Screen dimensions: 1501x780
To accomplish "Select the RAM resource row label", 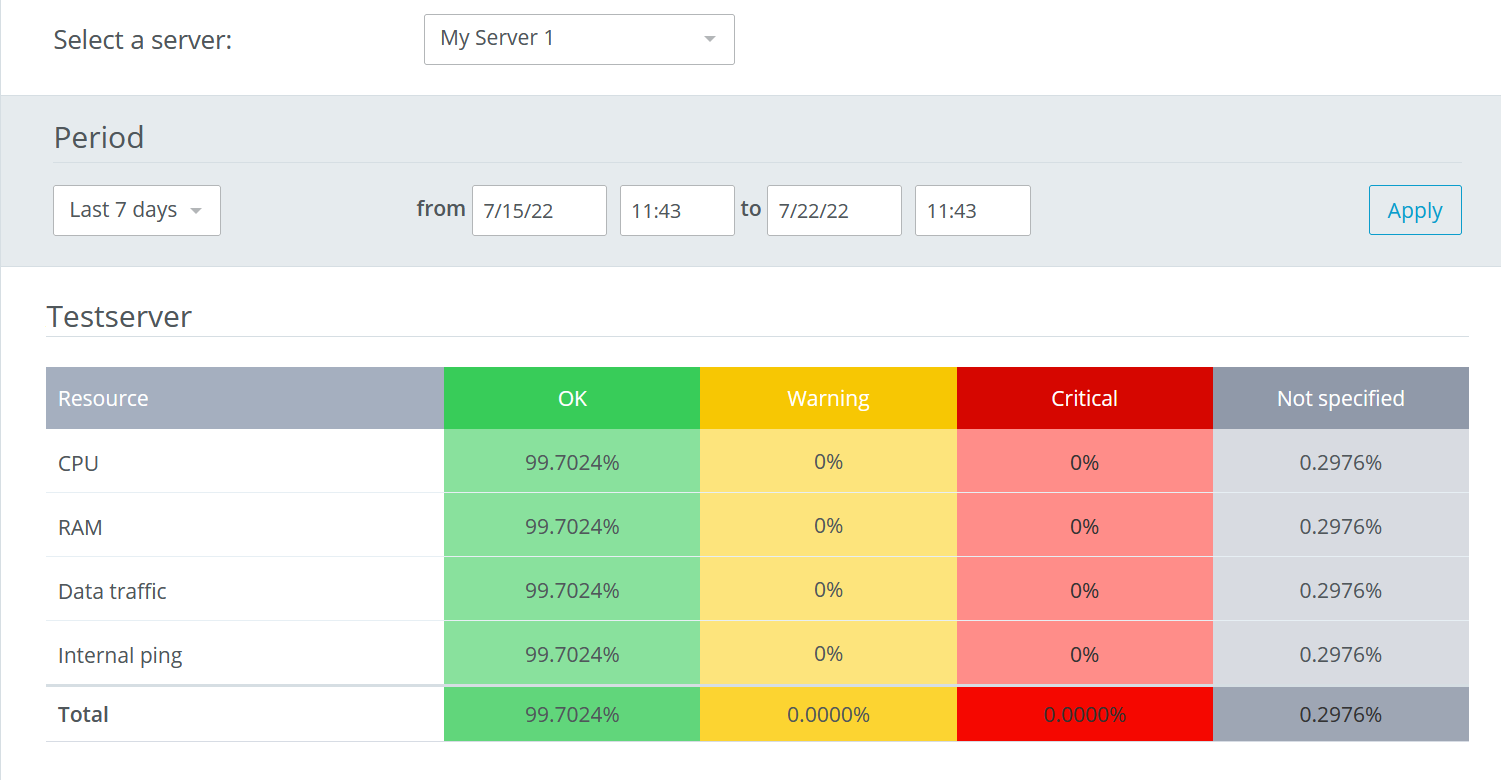I will click(x=81, y=527).
